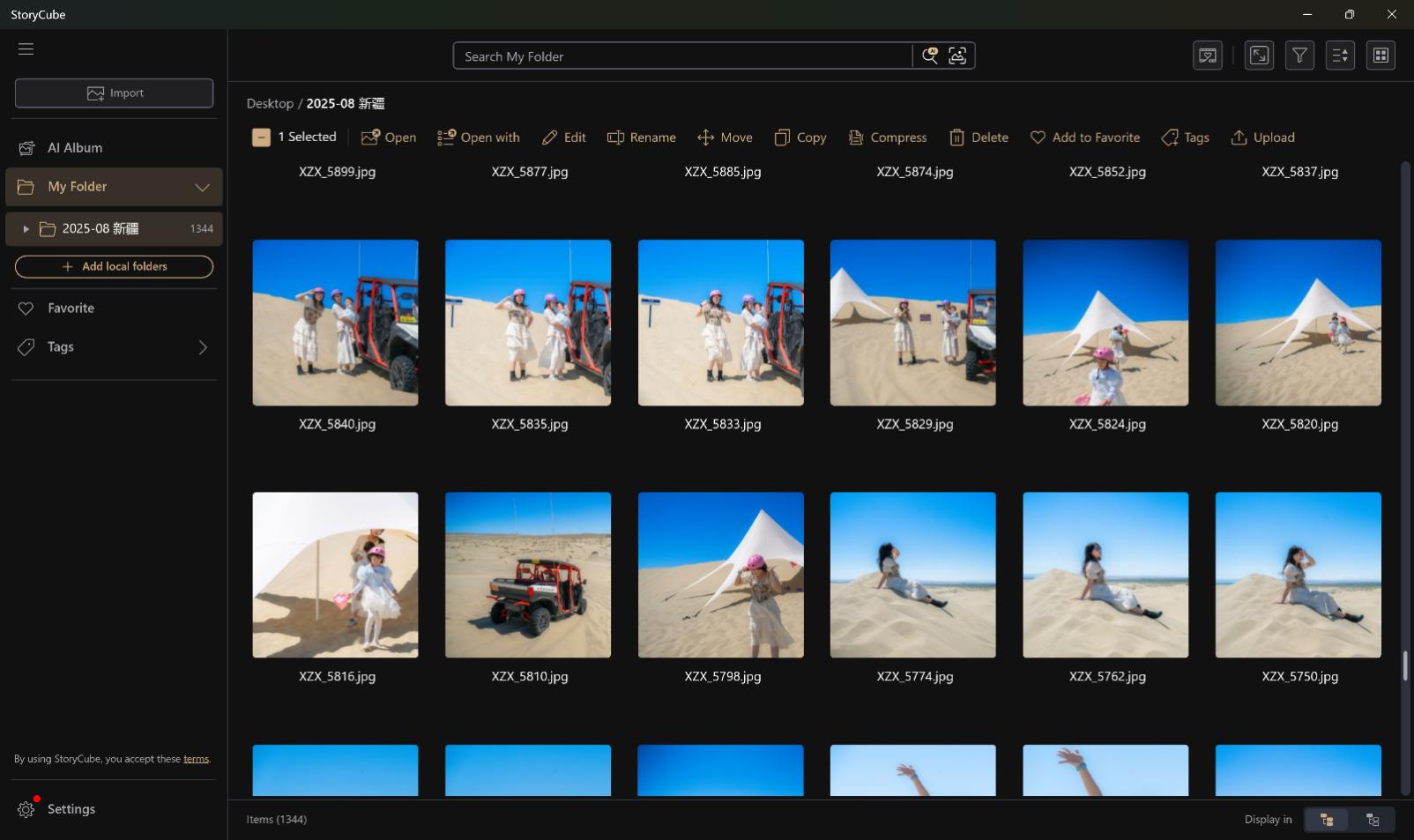Open the sort order options icon
Image resolution: width=1414 pixels, height=840 pixels.
coord(1340,56)
